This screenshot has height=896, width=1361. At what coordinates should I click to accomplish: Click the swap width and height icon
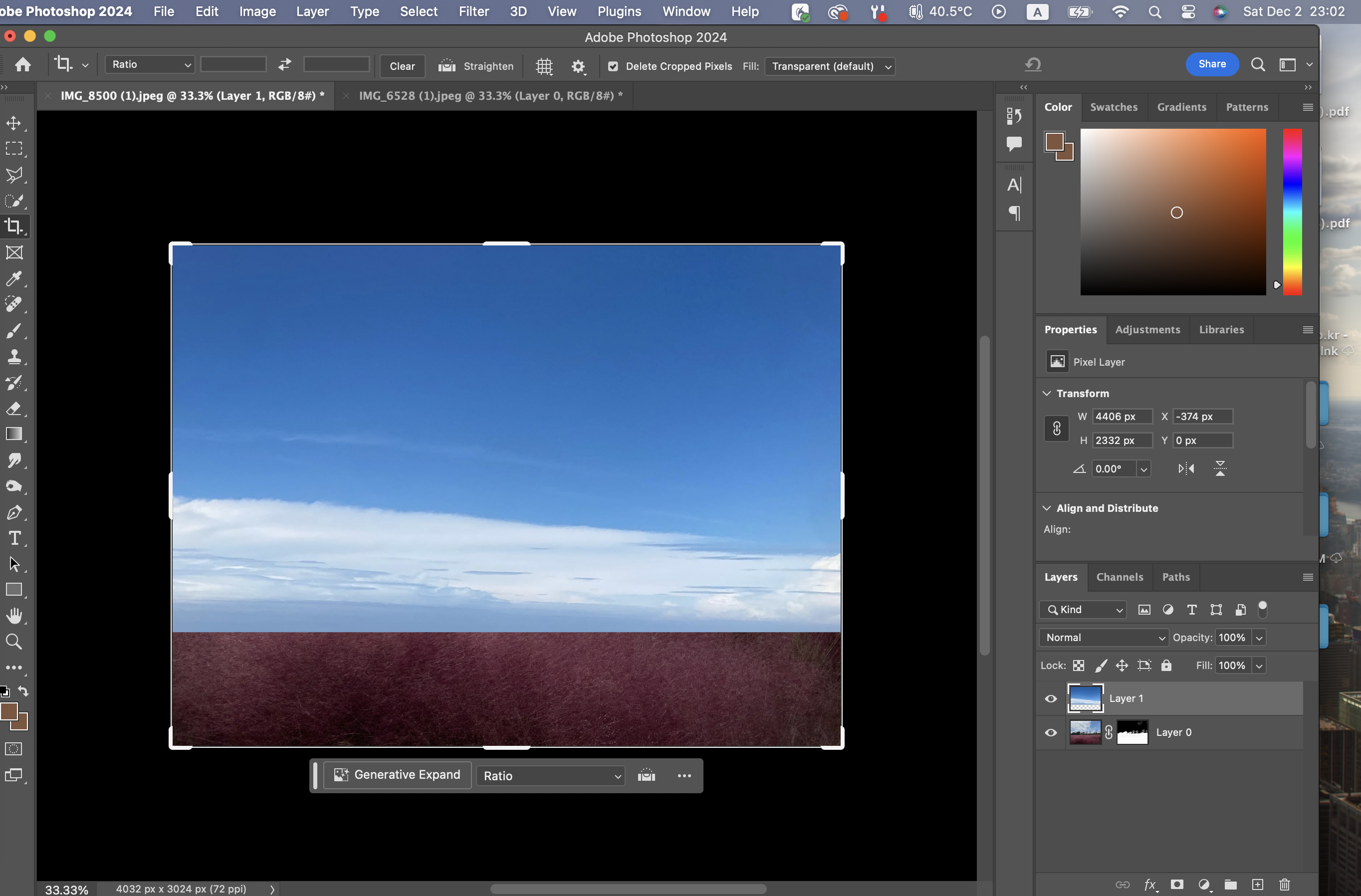pyautogui.click(x=285, y=65)
